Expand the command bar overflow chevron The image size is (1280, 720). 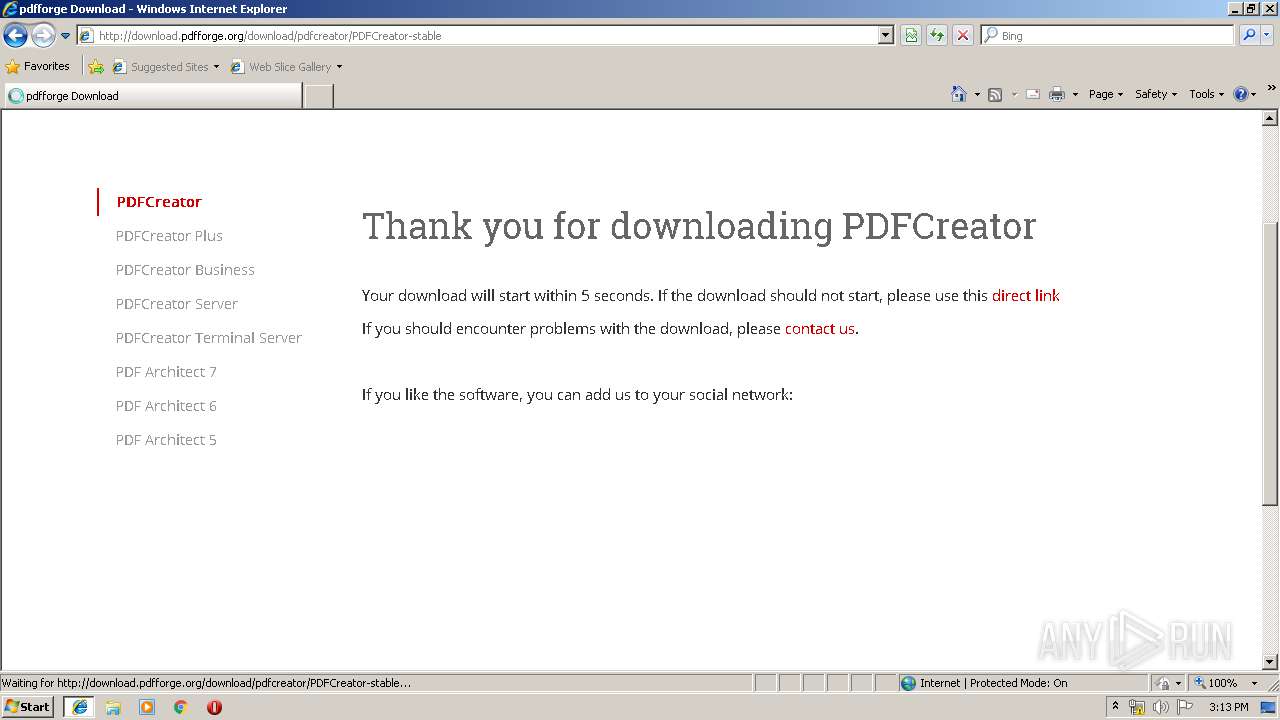(x=1272, y=89)
